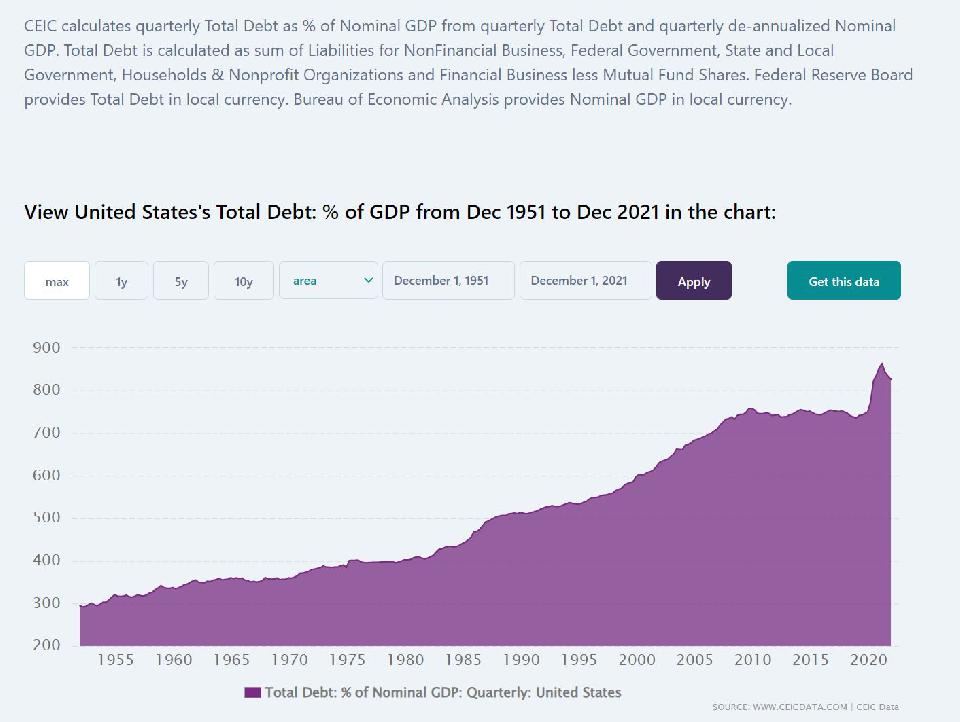The height and width of the screenshot is (722, 960).
Task: Choose the 5y time range
Action: [181, 281]
